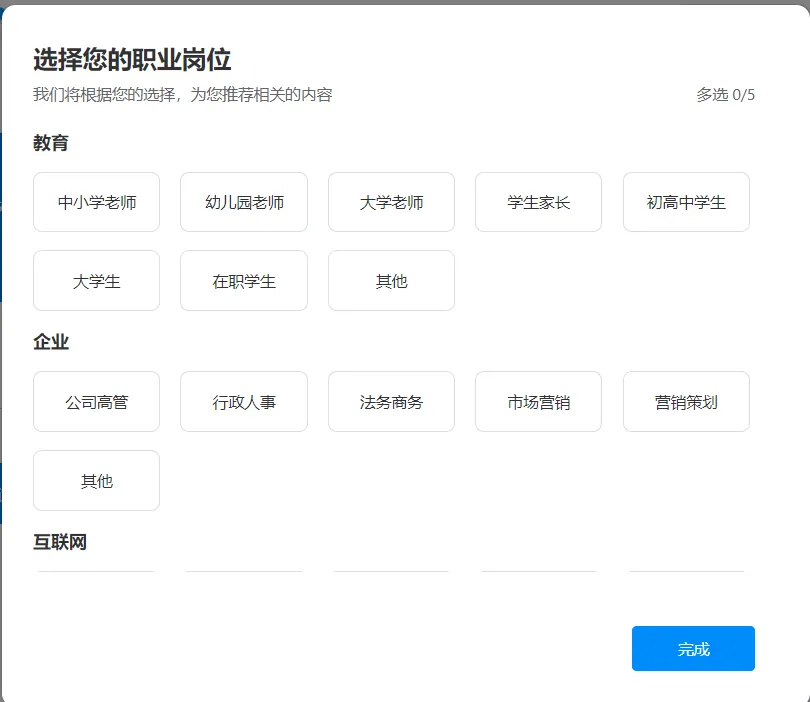810x702 pixels.
Task: Click the 多选 0/5 selection counter
Action: pos(722,95)
